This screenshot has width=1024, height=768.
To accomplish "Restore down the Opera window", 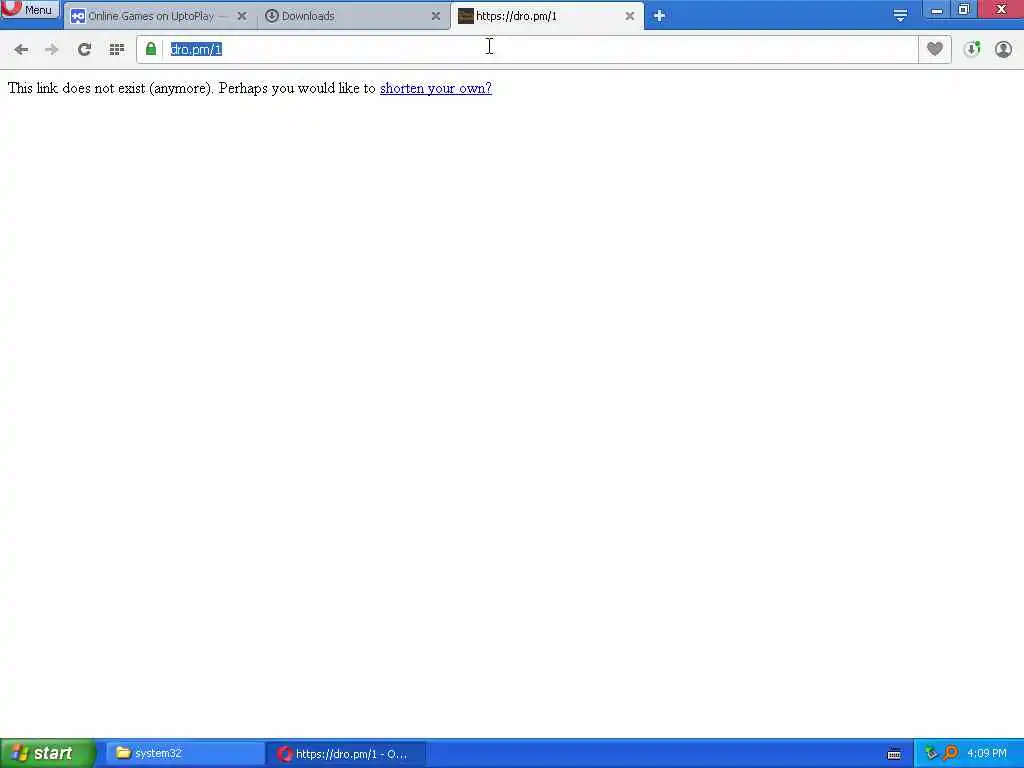I will (x=964, y=9).
